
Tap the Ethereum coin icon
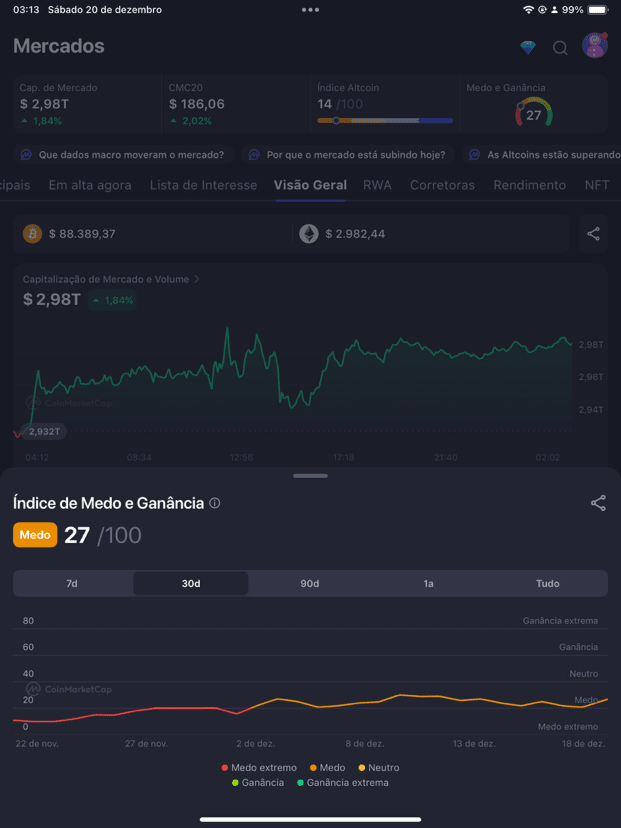(x=309, y=234)
